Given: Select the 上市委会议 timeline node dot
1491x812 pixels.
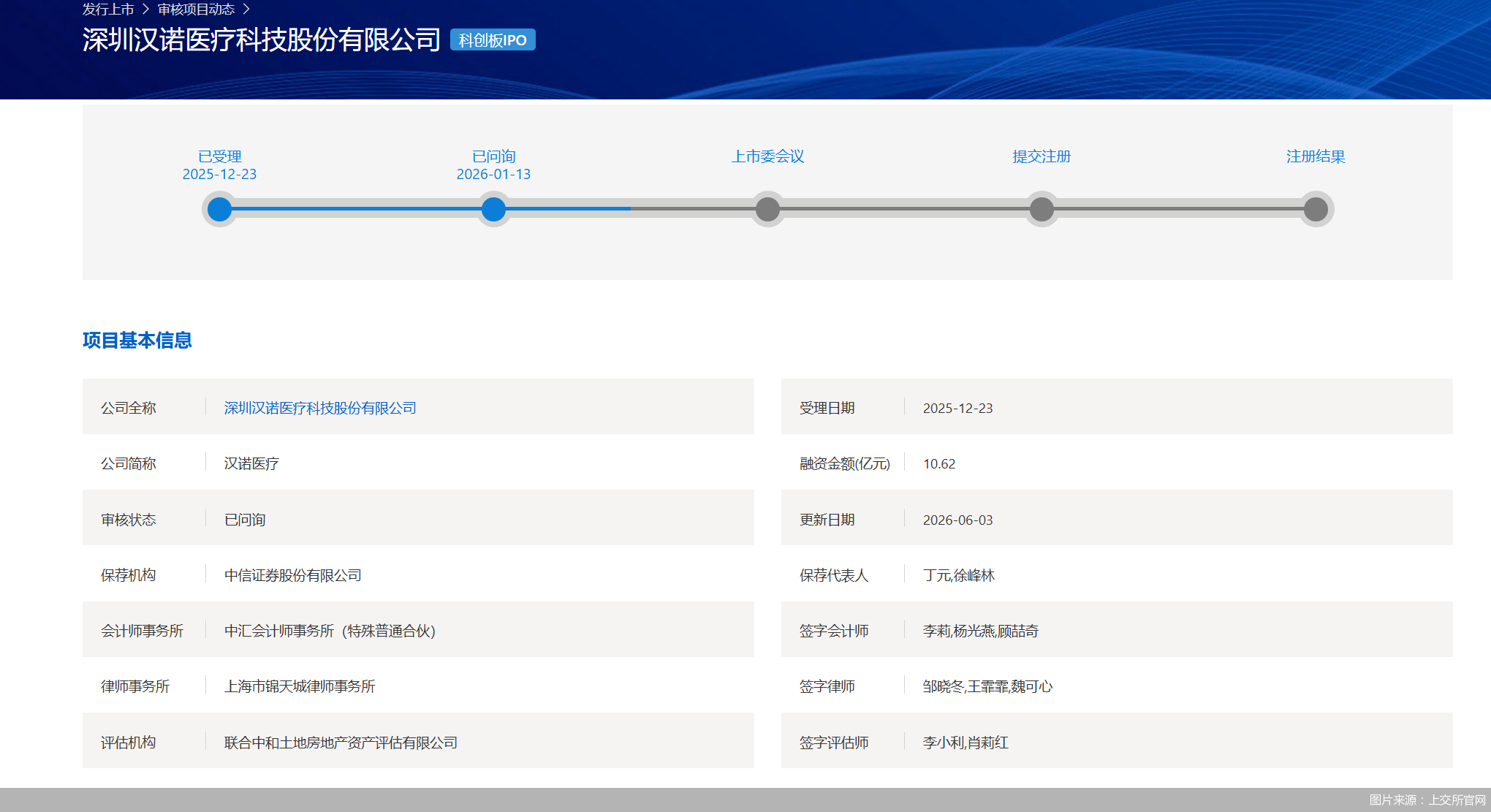Looking at the screenshot, I should pyautogui.click(x=767, y=210).
